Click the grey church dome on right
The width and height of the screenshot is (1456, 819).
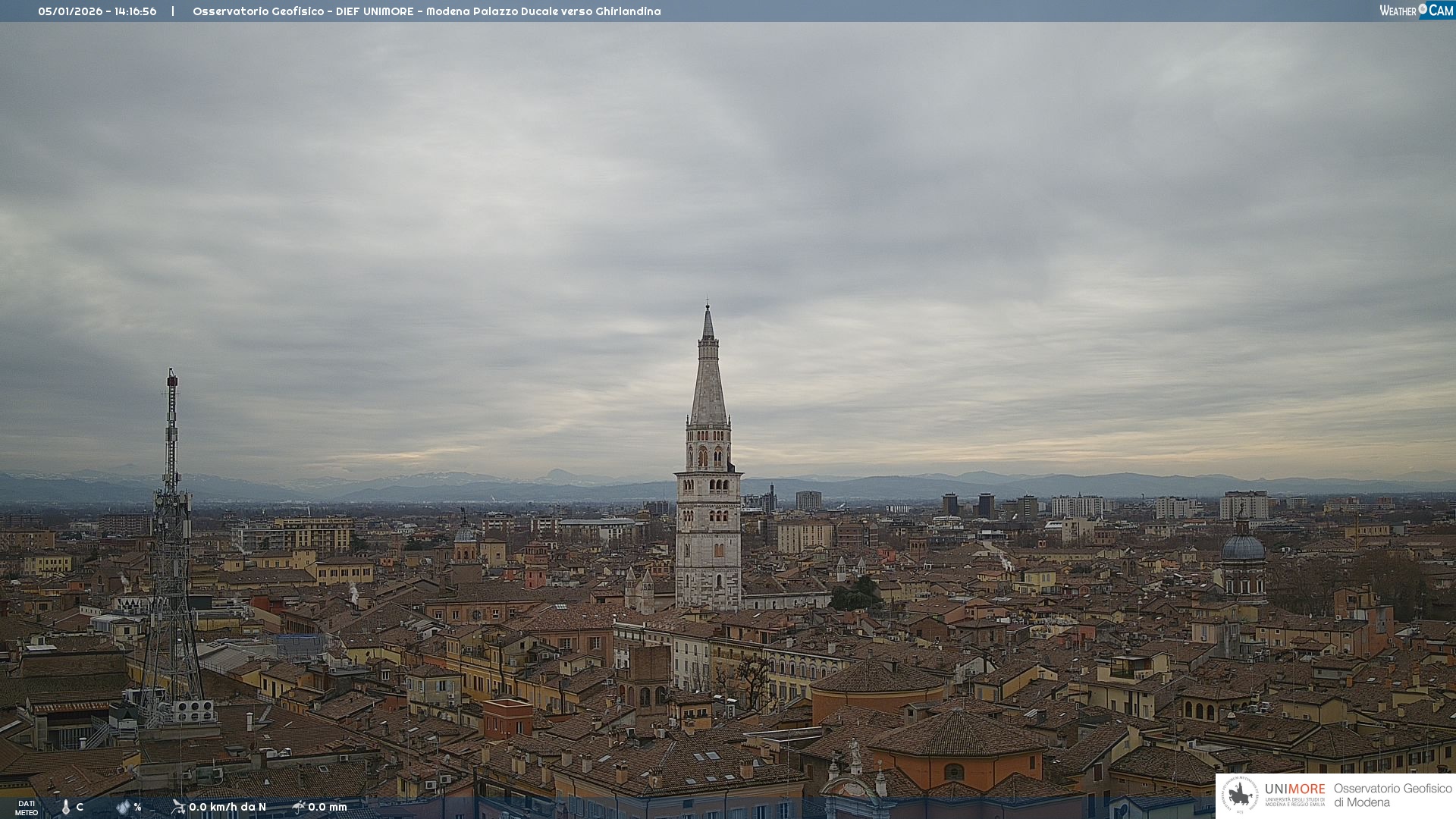point(1243,548)
